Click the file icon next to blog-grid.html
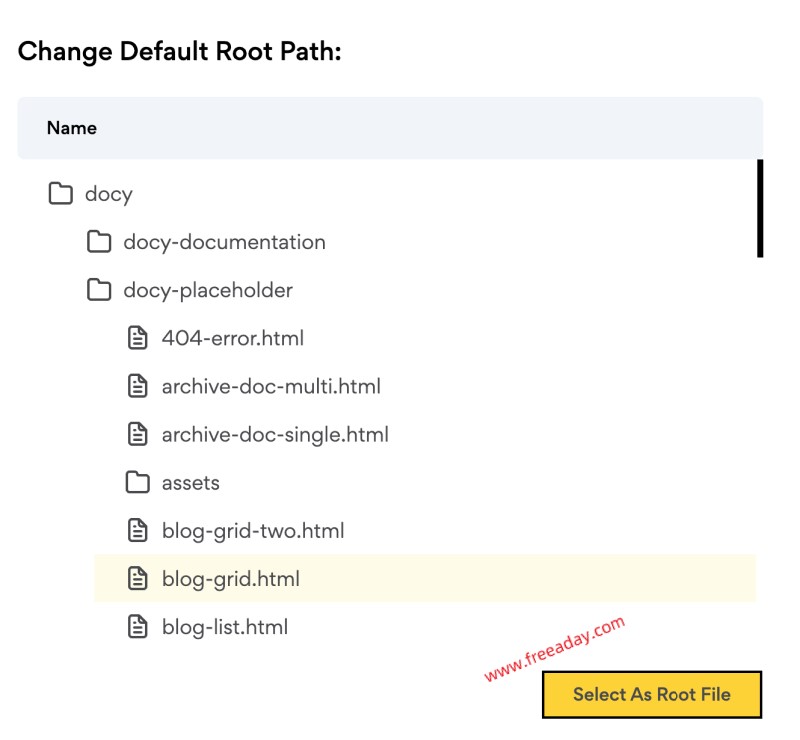 tap(136, 578)
